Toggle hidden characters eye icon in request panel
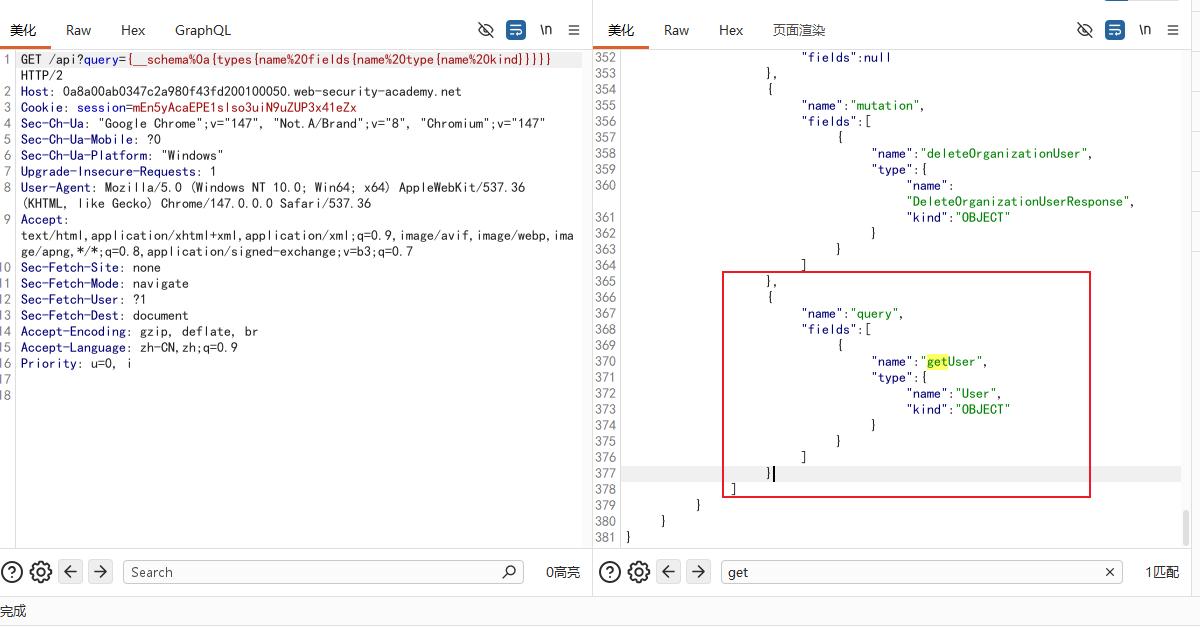 [486, 30]
